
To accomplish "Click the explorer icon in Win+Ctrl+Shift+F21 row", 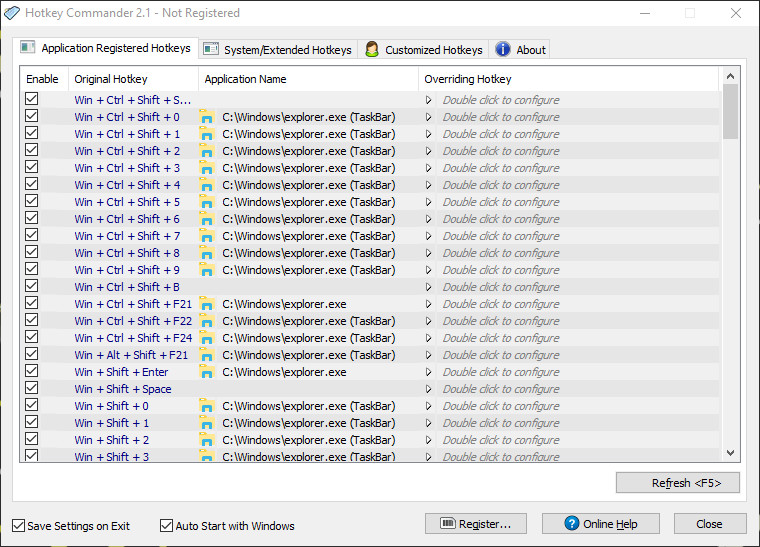I will coord(206,304).
